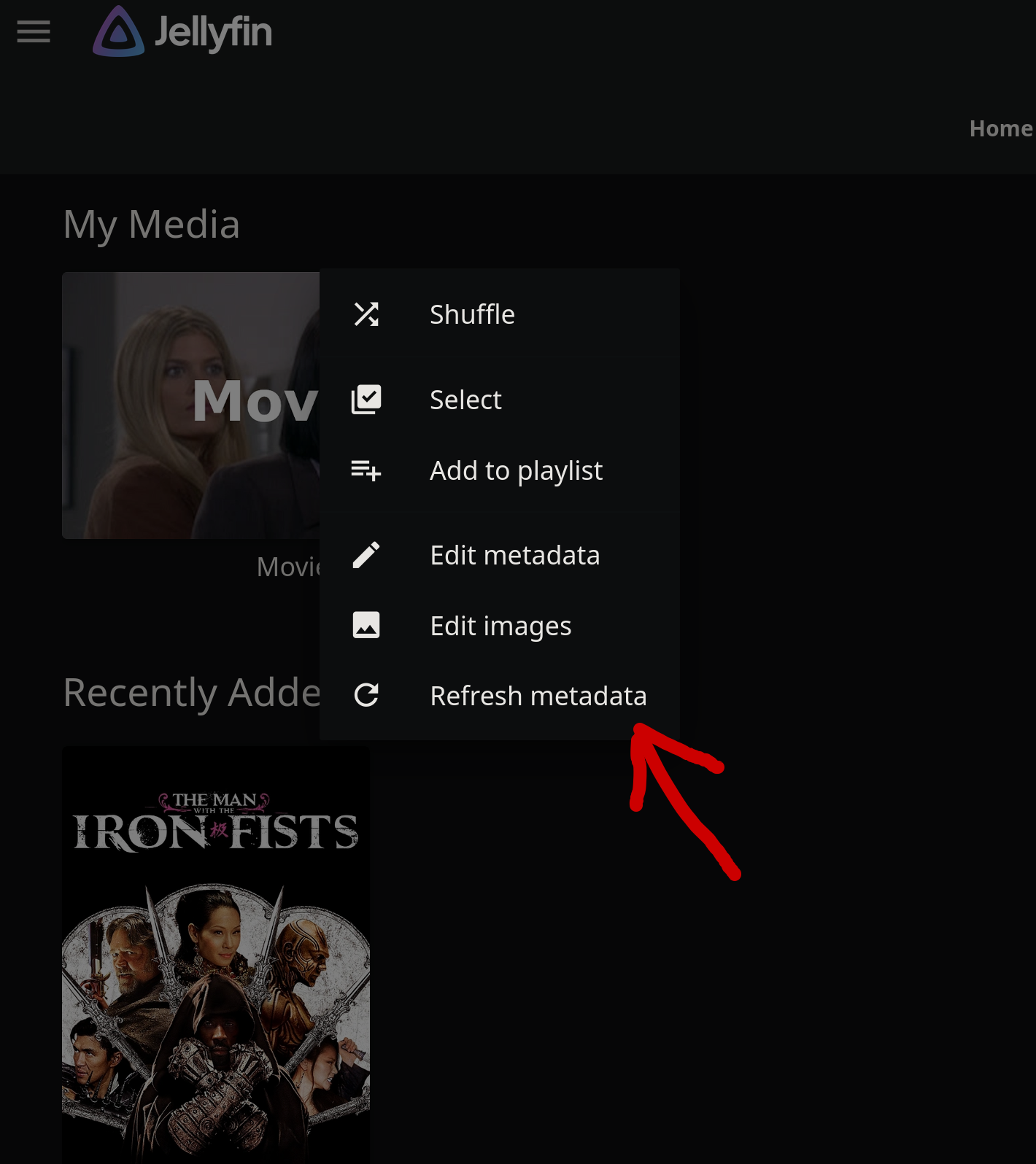This screenshot has width=1036, height=1164.
Task: Choose Edit metadata menu entry
Action: 500,555
